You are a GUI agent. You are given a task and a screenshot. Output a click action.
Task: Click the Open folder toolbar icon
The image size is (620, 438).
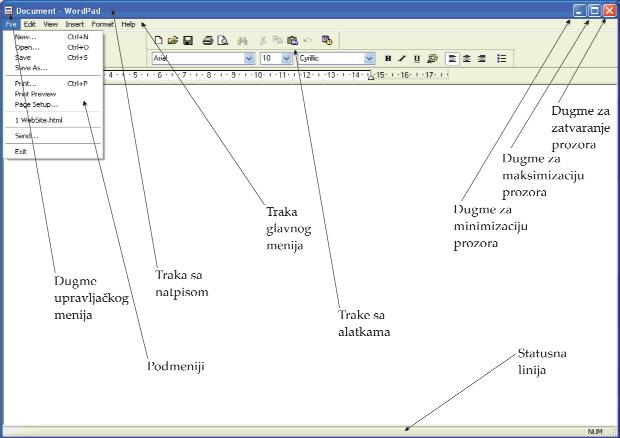[x=173, y=40]
